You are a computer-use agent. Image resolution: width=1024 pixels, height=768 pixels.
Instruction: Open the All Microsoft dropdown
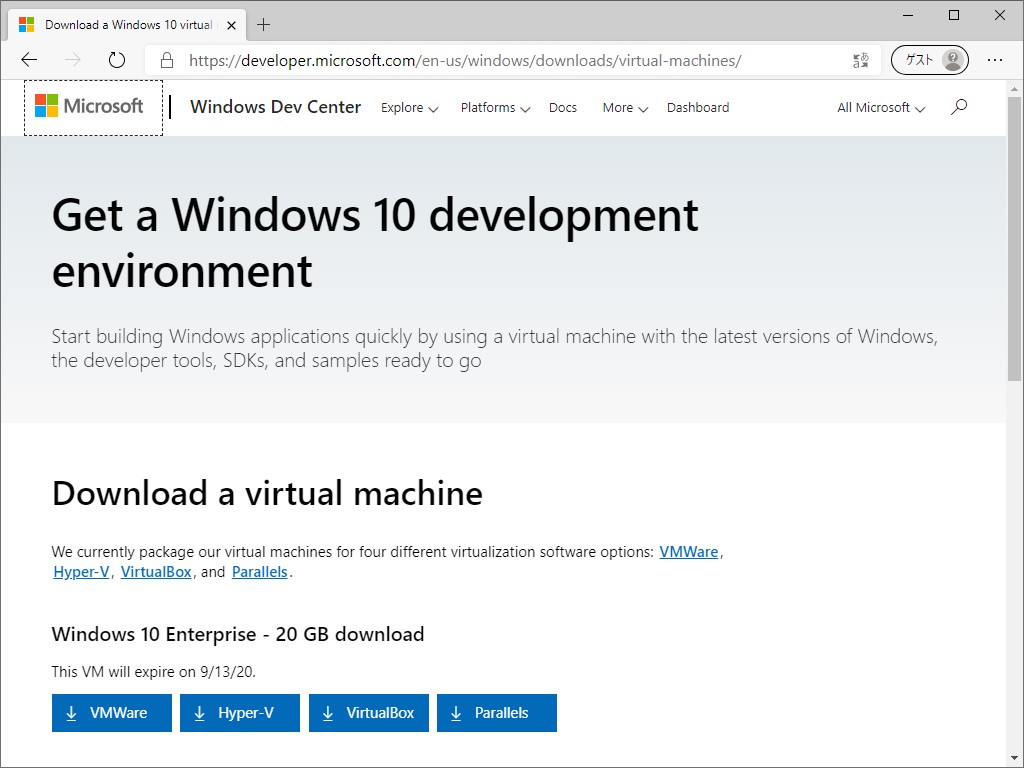point(878,107)
